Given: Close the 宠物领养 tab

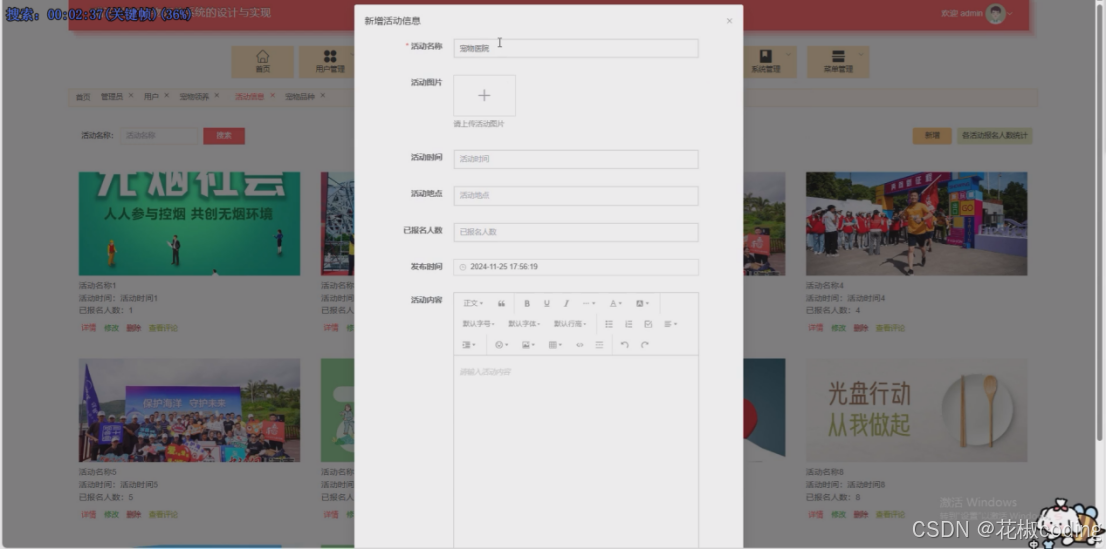Looking at the screenshot, I should coord(217,95).
